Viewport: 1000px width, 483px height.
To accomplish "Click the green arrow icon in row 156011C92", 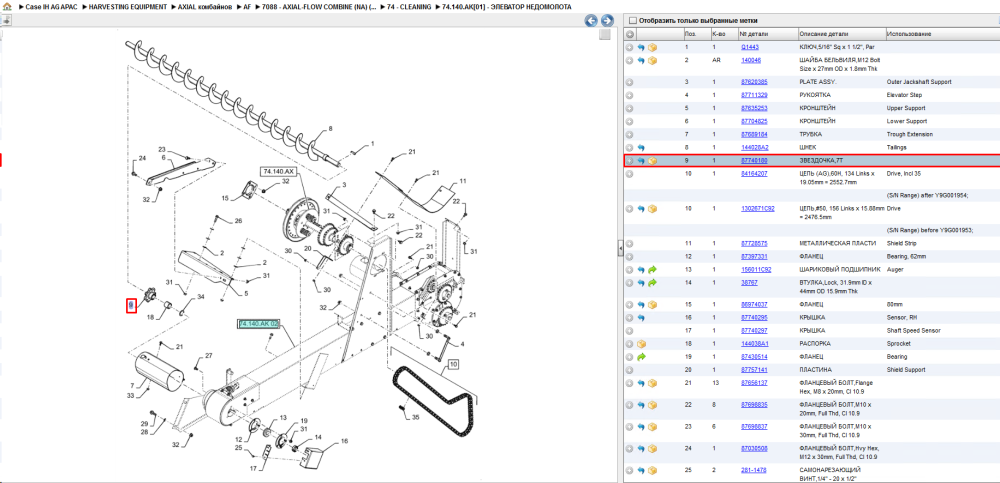I will [652, 269].
